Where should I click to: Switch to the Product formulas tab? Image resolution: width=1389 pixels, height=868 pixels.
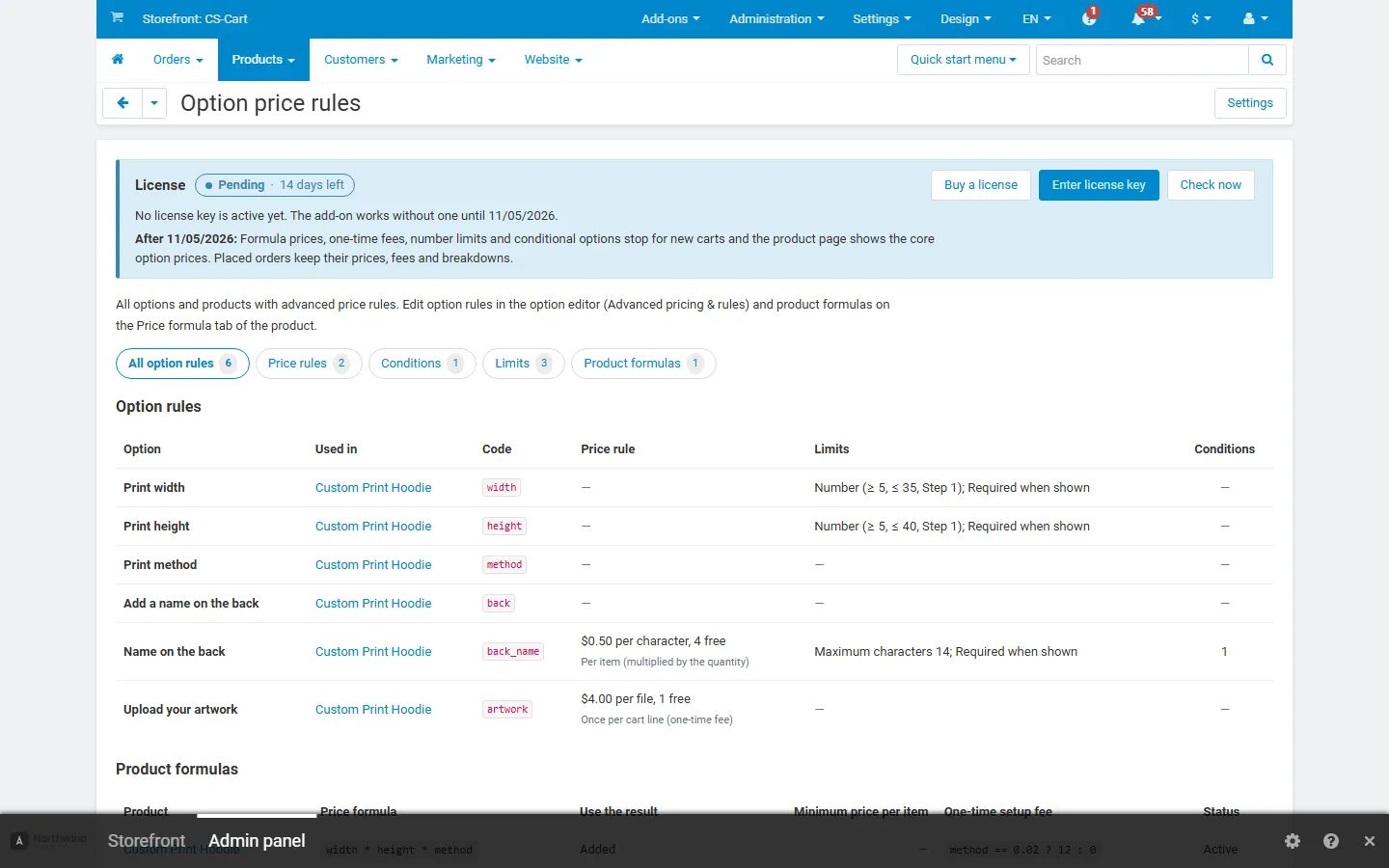[643, 364]
